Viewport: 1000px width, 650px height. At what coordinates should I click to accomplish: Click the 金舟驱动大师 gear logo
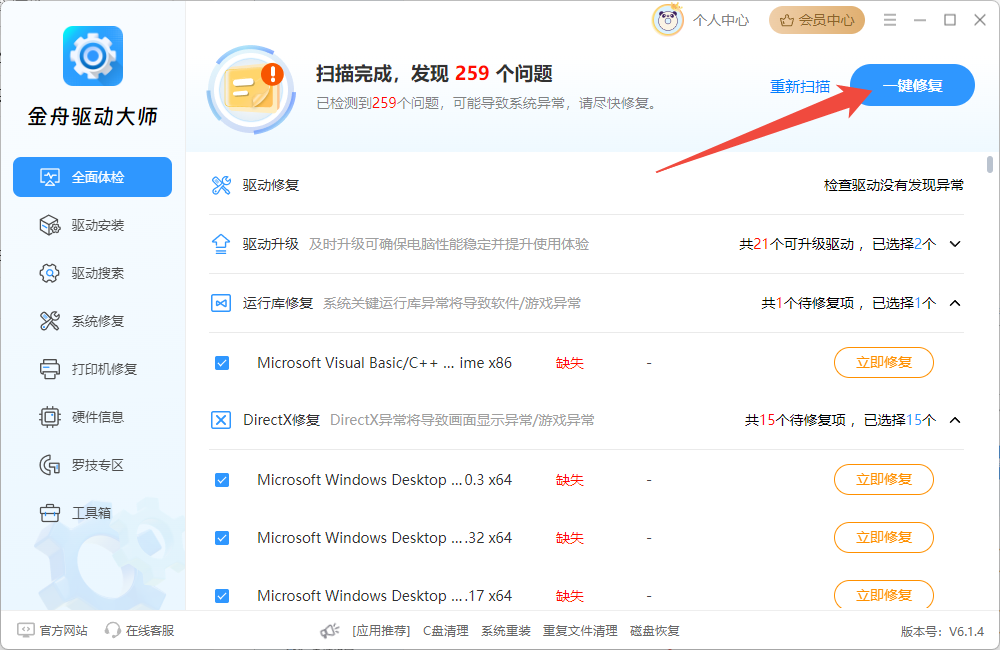pos(92,56)
